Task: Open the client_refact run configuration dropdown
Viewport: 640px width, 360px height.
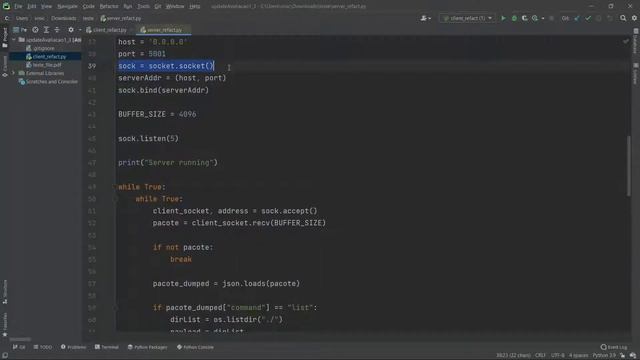Action: (467, 18)
